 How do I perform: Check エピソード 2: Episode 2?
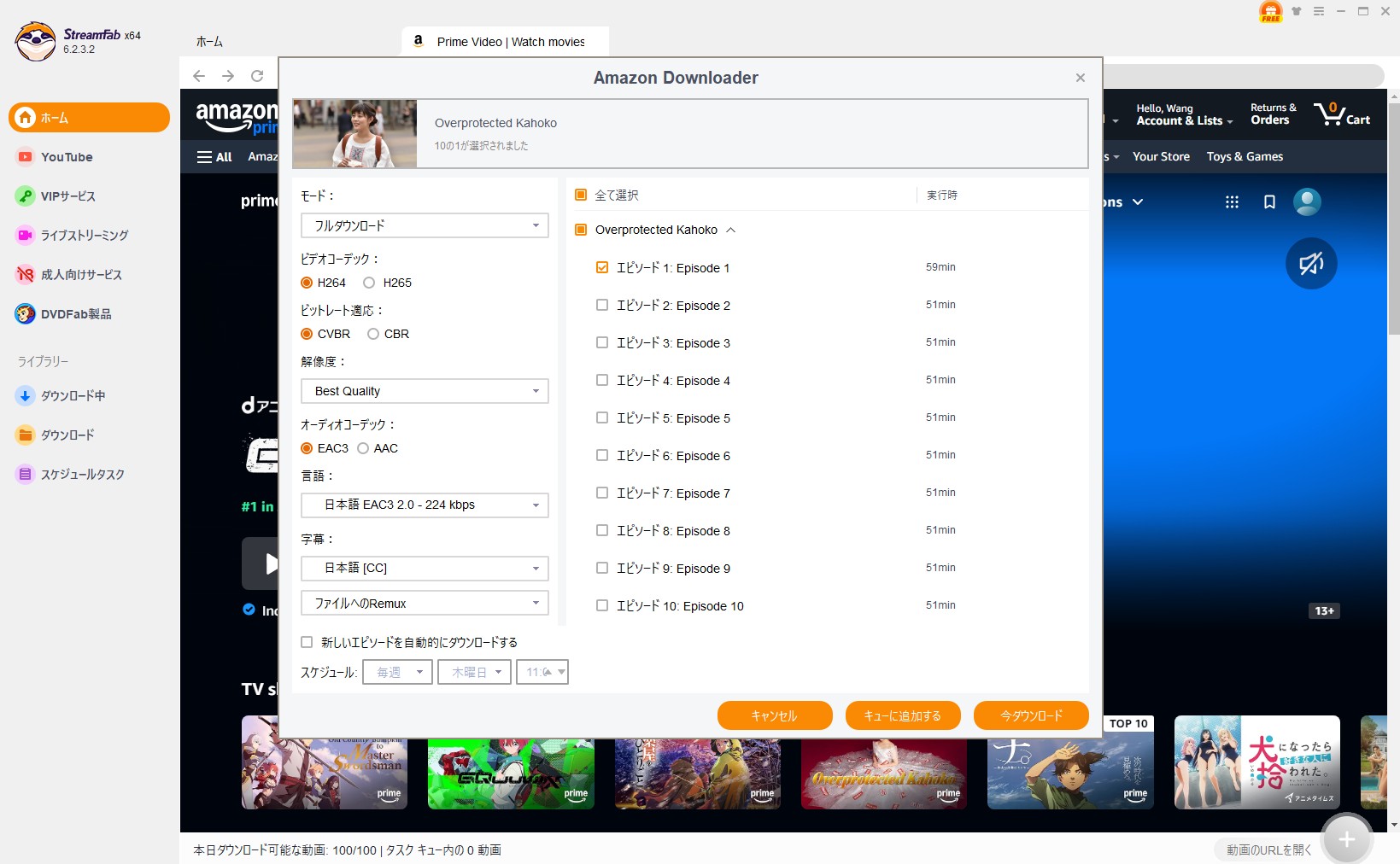(602, 305)
